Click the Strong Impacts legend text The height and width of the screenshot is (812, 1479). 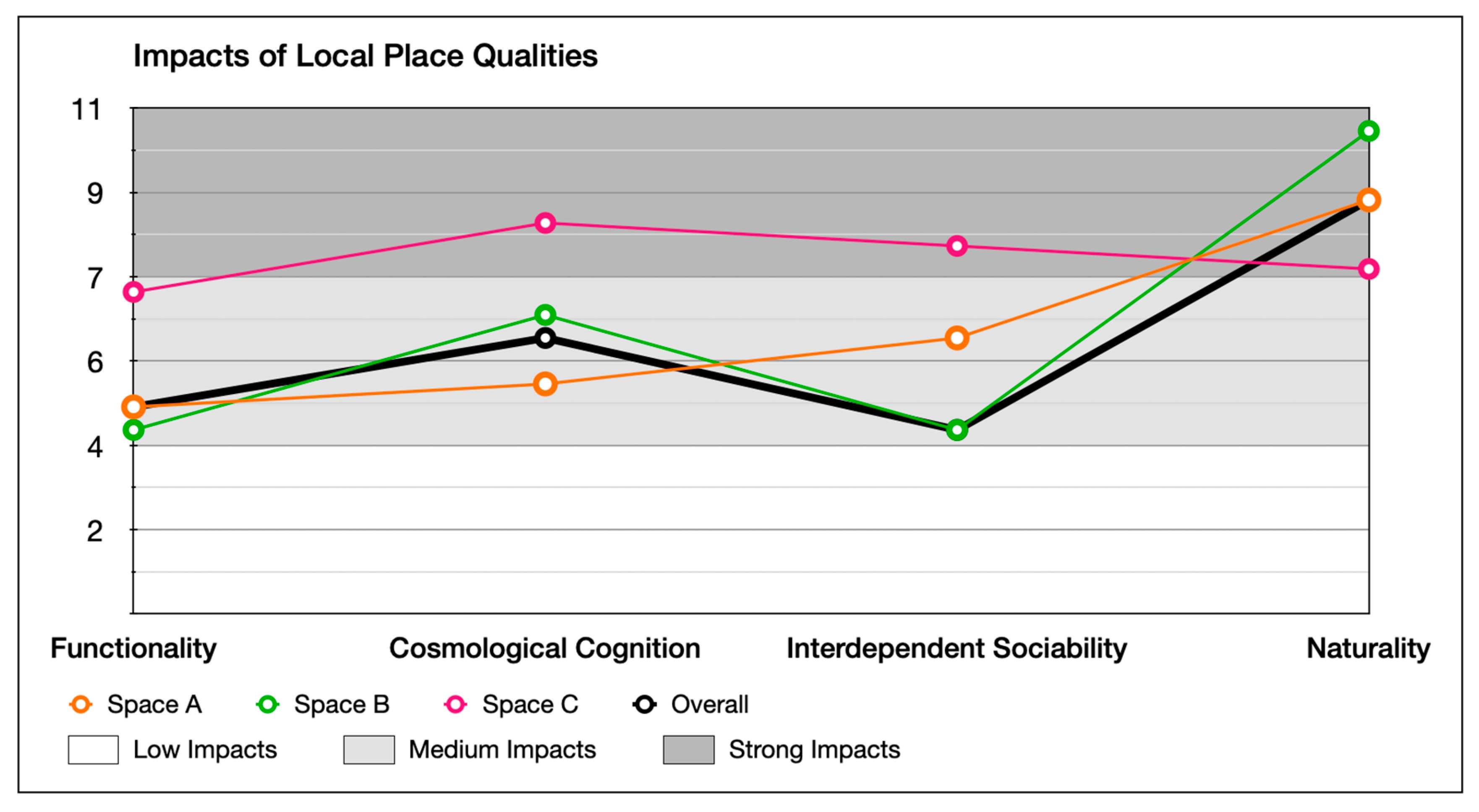(814, 749)
